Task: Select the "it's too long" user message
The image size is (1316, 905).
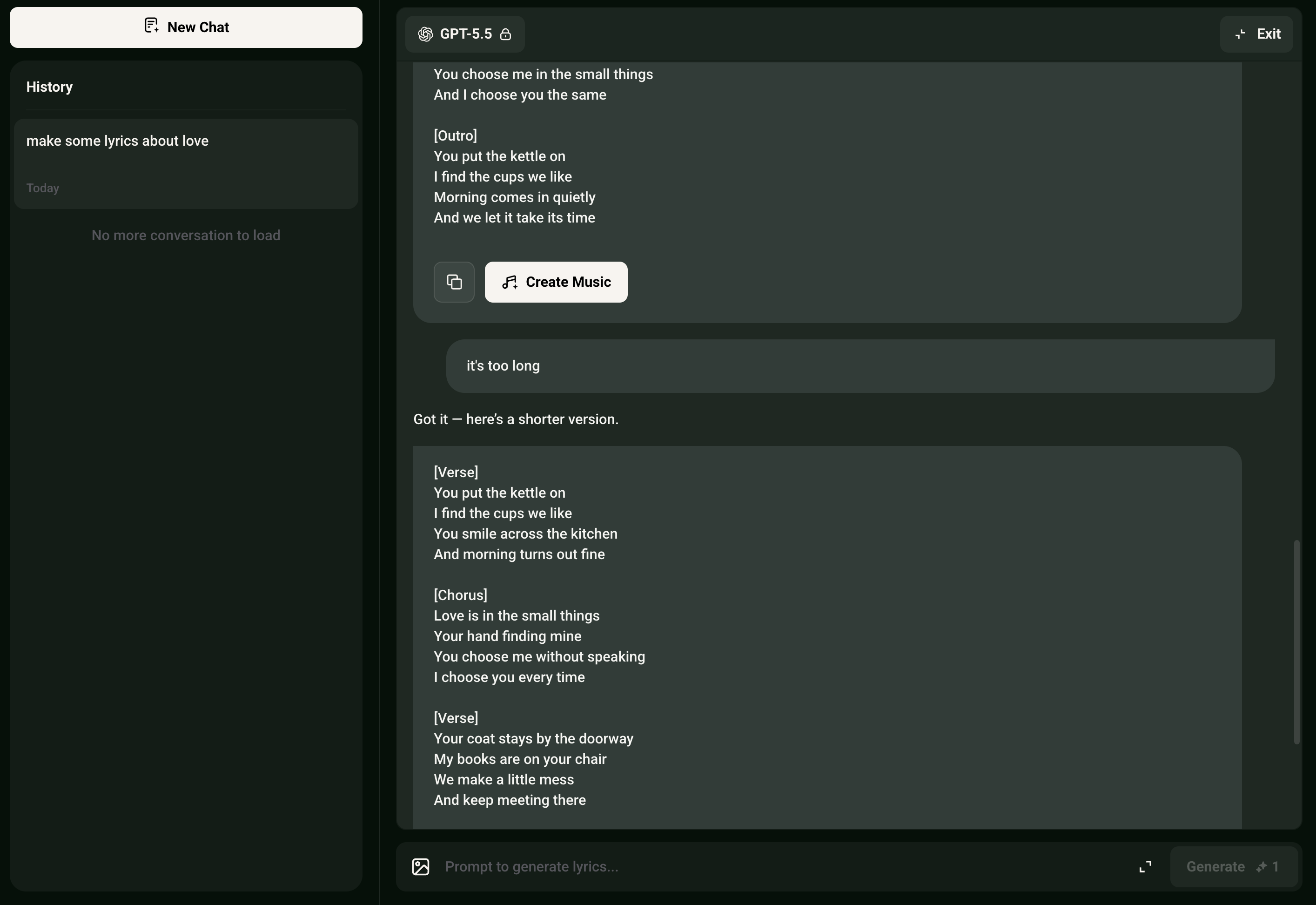Action: (x=860, y=366)
